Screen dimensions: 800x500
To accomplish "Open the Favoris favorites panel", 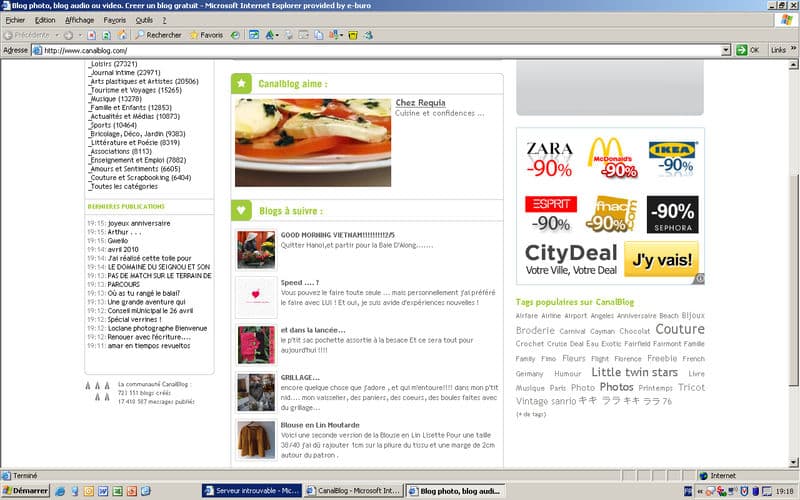I will click(207, 35).
